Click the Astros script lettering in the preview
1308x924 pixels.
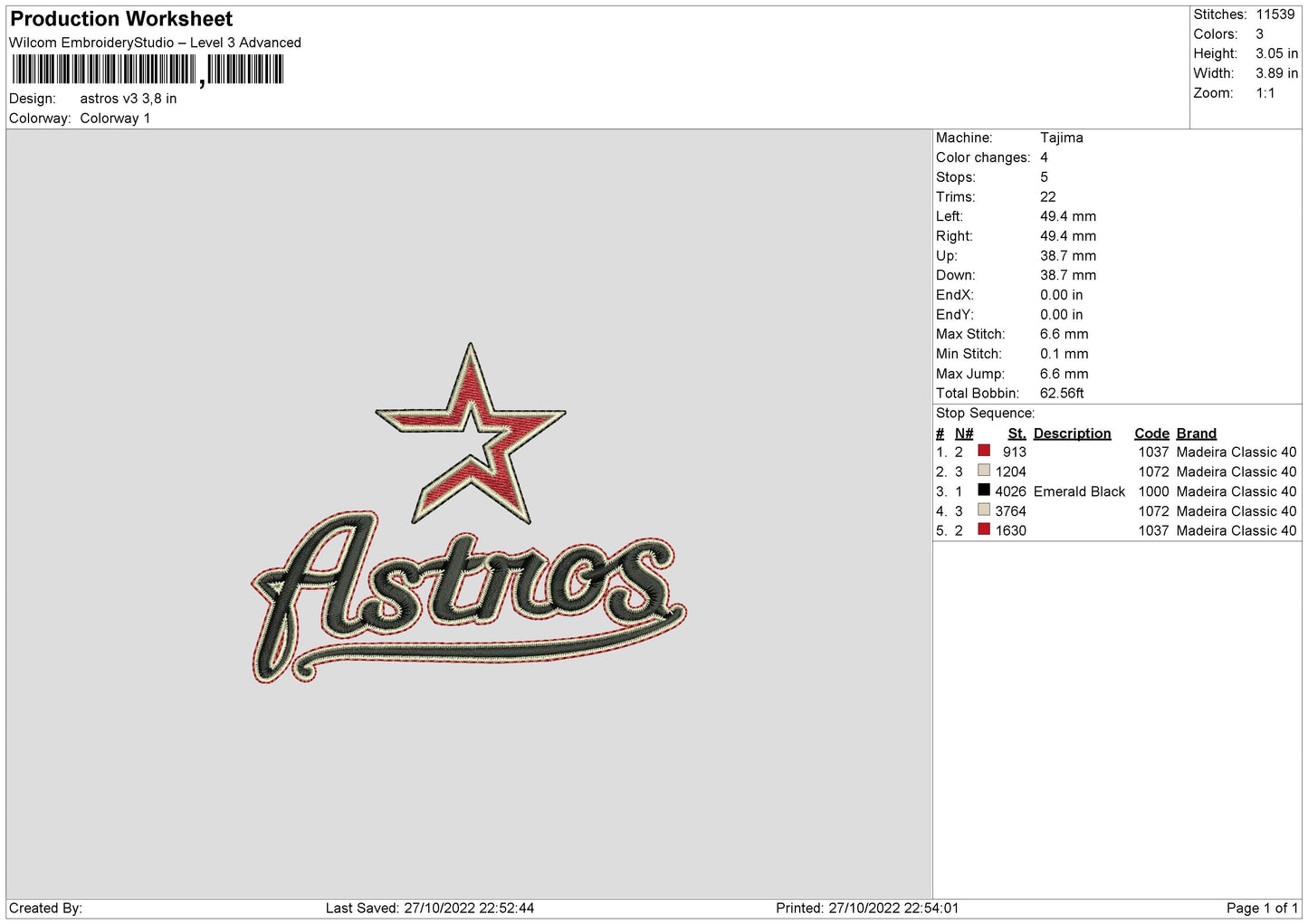468,595
